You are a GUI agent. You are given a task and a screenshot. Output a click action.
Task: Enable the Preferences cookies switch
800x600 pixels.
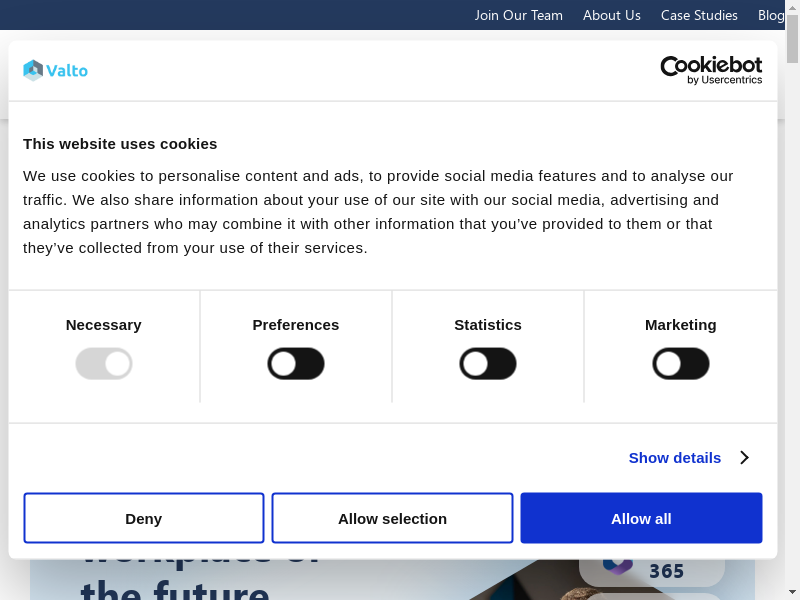[x=296, y=363]
